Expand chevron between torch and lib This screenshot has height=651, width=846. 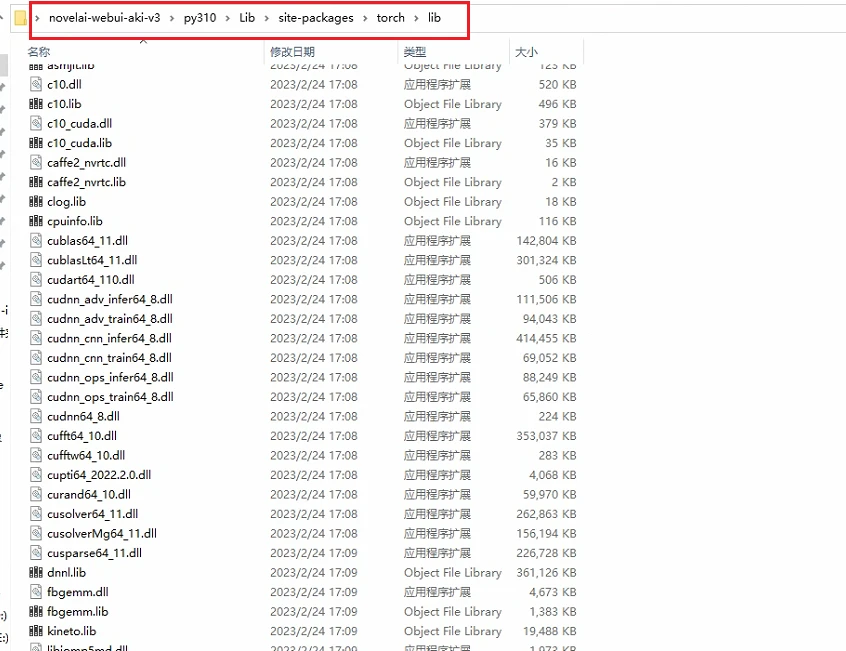pyautogui.click(x=416, y=18)
